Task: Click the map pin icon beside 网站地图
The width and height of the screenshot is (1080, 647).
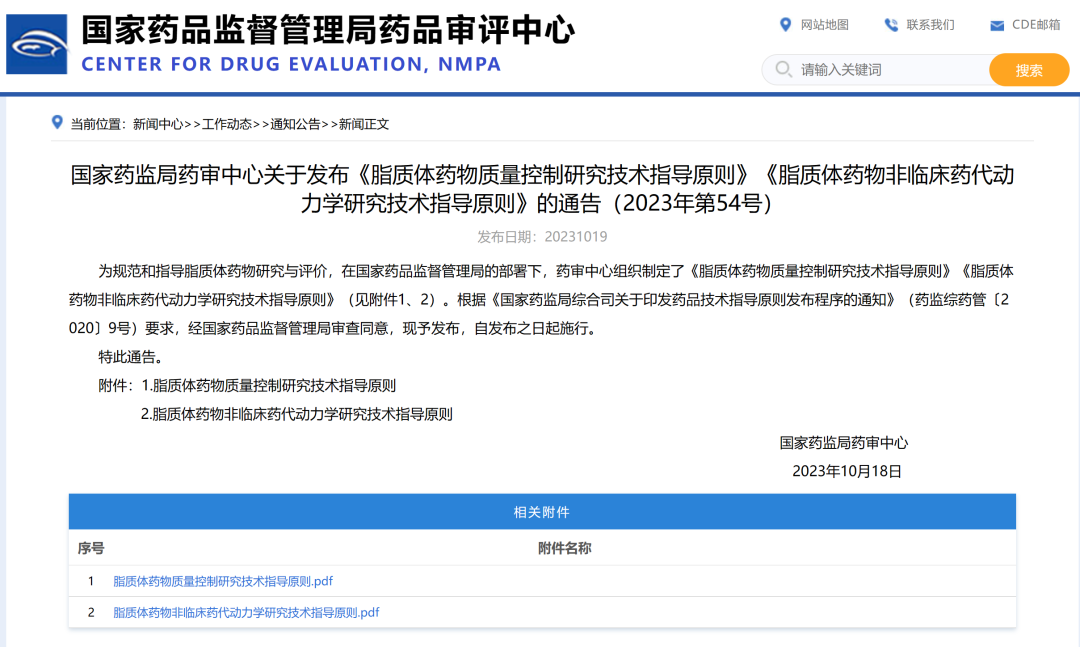Action: coord(785,25)
